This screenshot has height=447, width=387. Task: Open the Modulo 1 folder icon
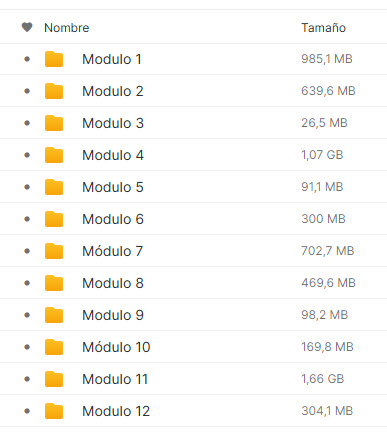tap(54, 59)
